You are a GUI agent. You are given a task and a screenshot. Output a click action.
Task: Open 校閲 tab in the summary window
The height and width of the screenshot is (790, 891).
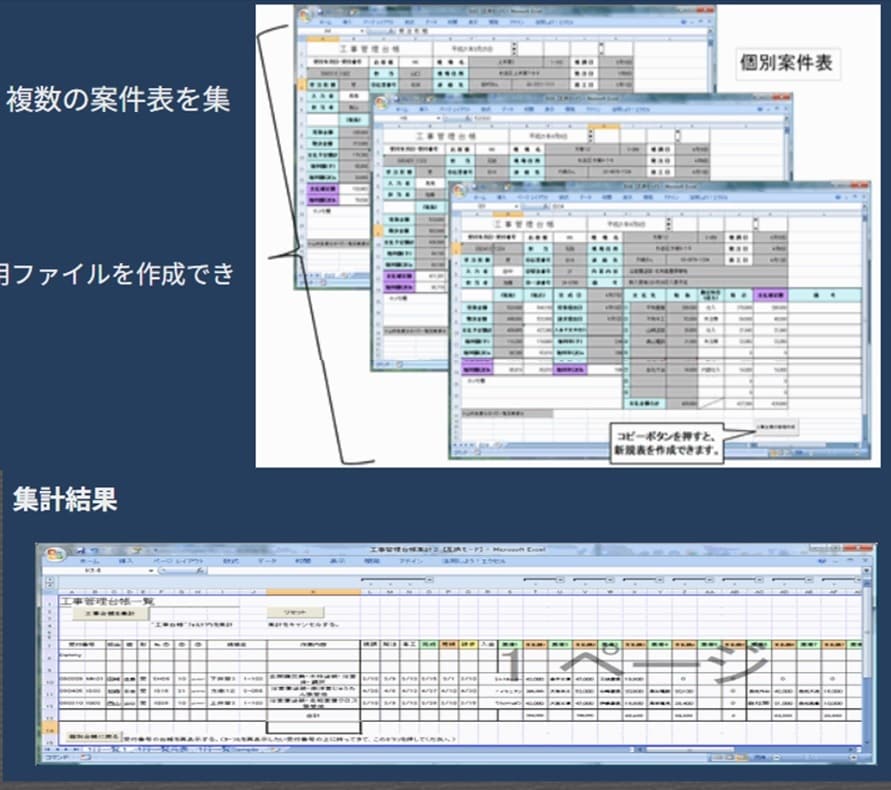(x=302, y=562)
